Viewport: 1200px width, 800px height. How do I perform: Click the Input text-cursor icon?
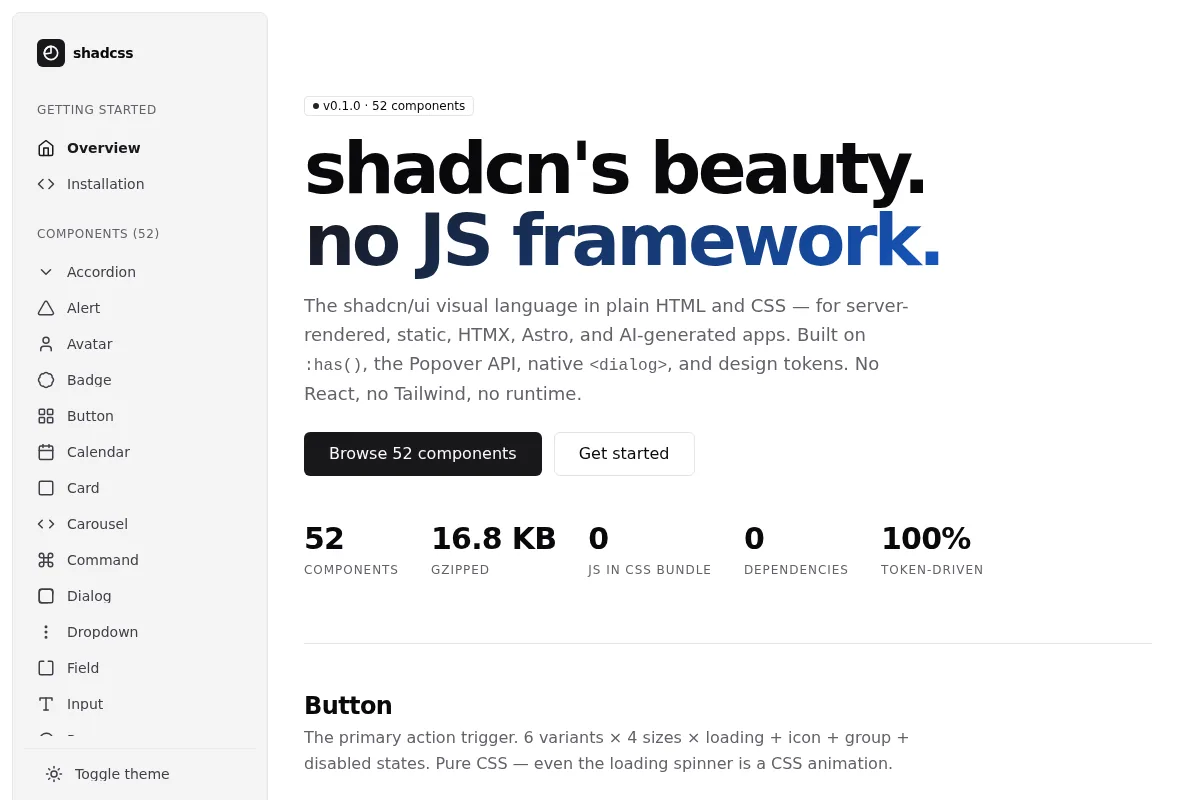[46, 704]
